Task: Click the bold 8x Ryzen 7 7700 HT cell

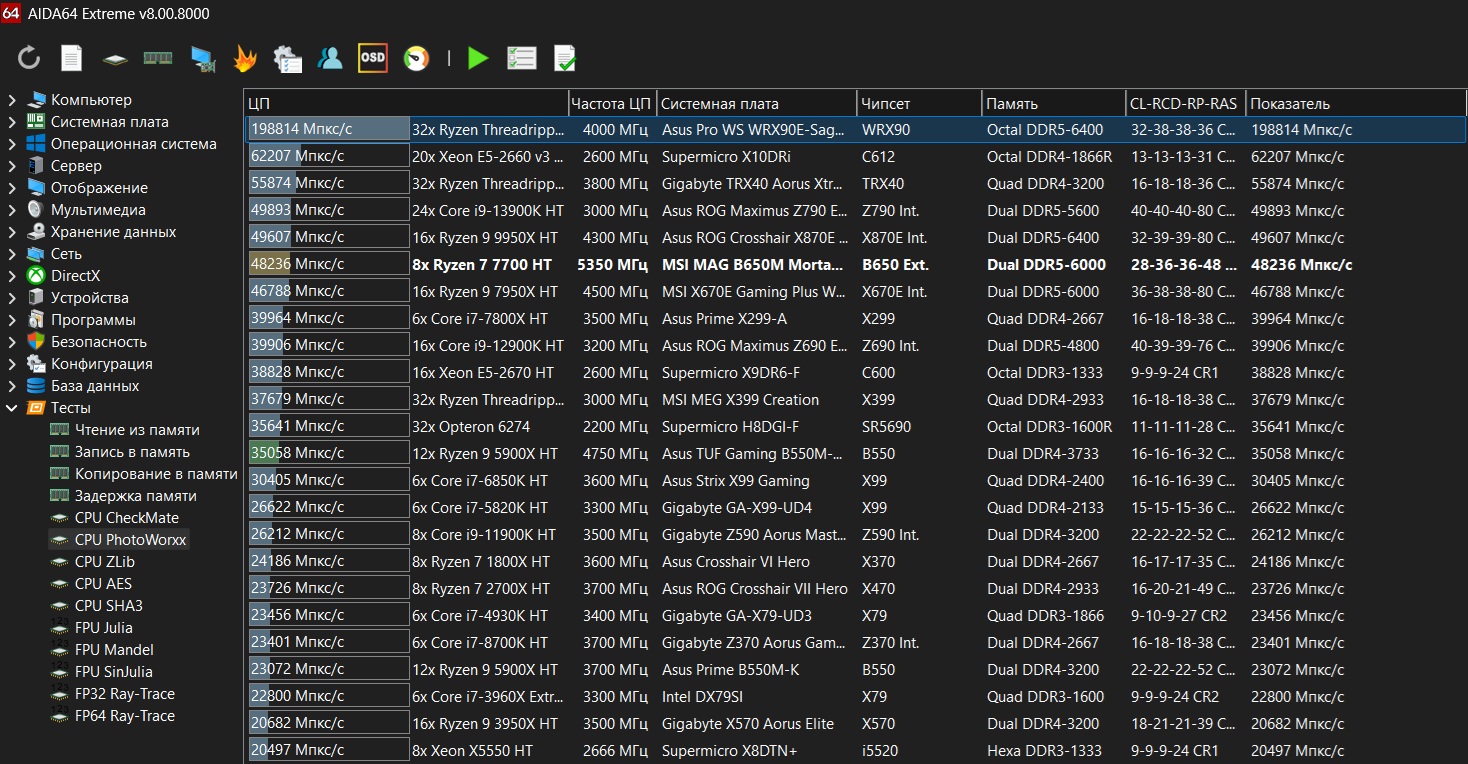Action: [482, 265]
